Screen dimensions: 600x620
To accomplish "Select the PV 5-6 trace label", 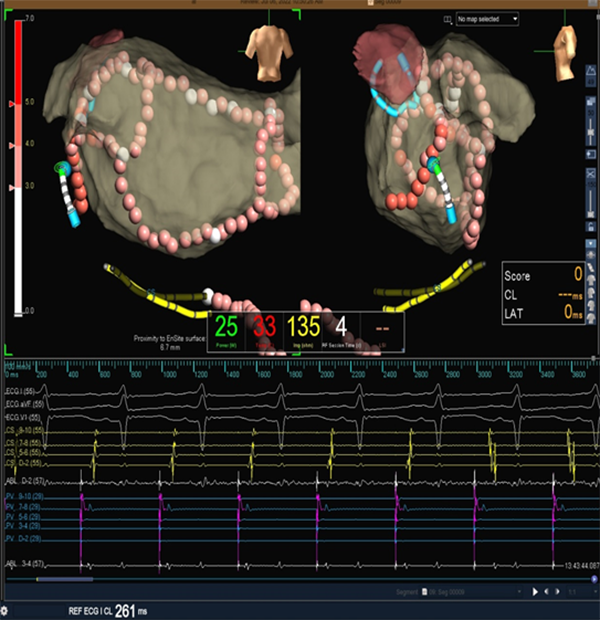I will (23, 517).
